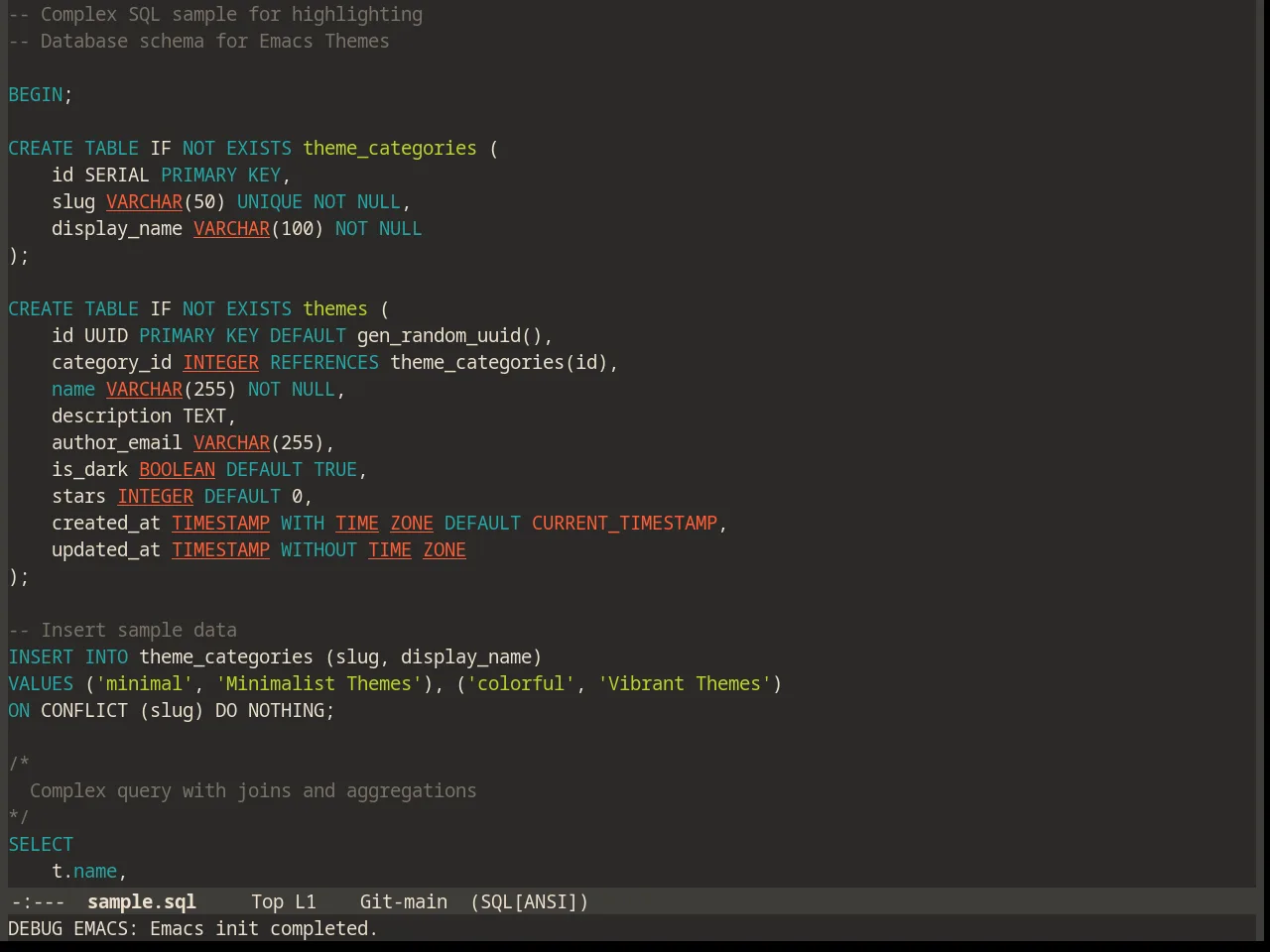1270x952 pixels.
Task: Click the TEXT type on description line
Action: 204,416
